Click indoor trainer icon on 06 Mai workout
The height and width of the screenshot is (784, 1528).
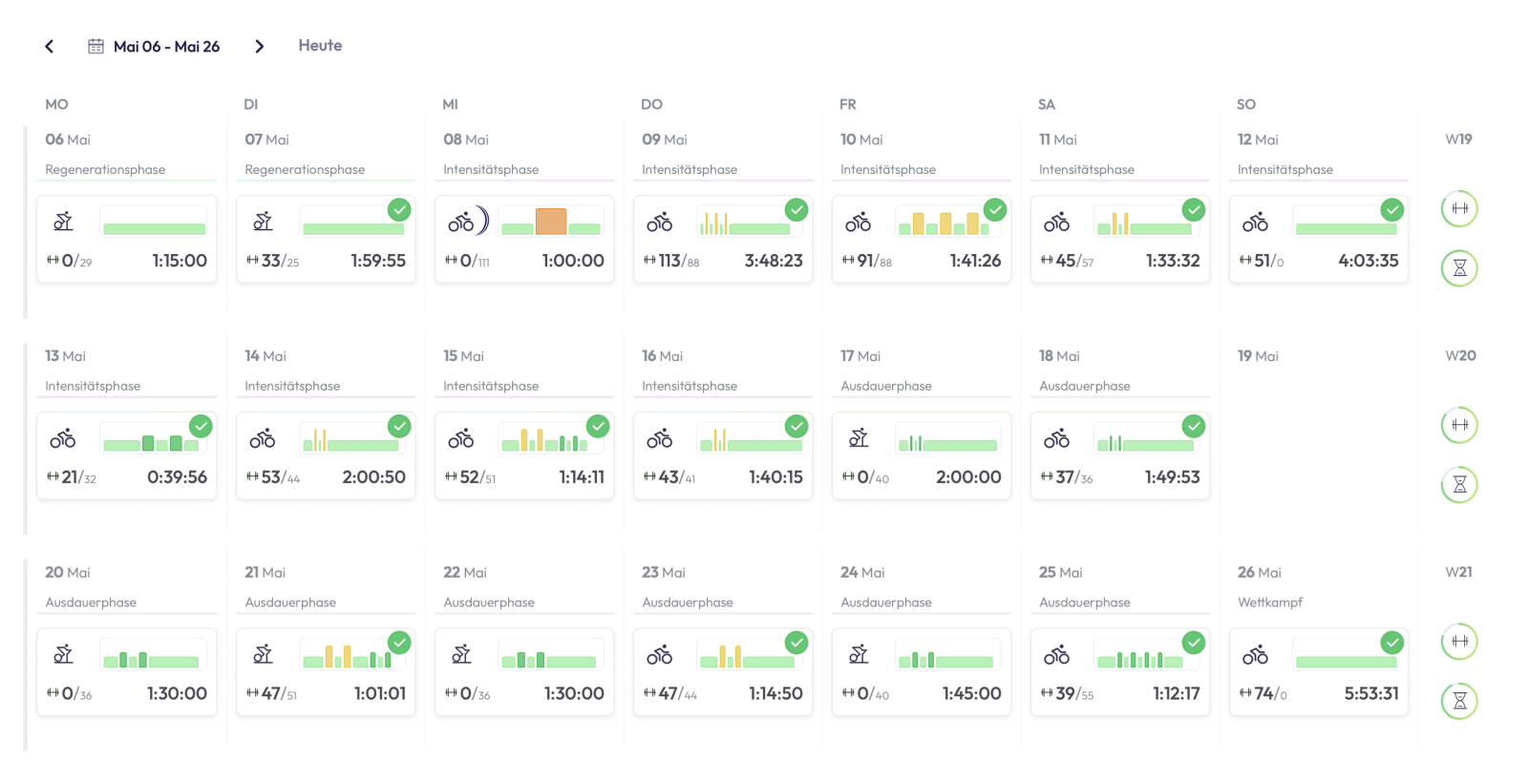coord(63,222)
